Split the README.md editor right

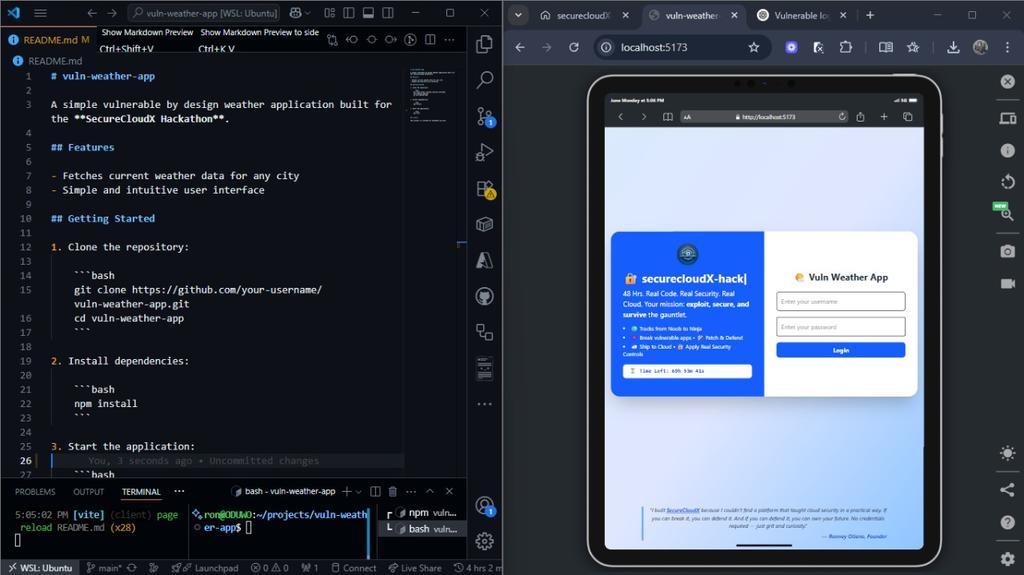tap(430, 40)
